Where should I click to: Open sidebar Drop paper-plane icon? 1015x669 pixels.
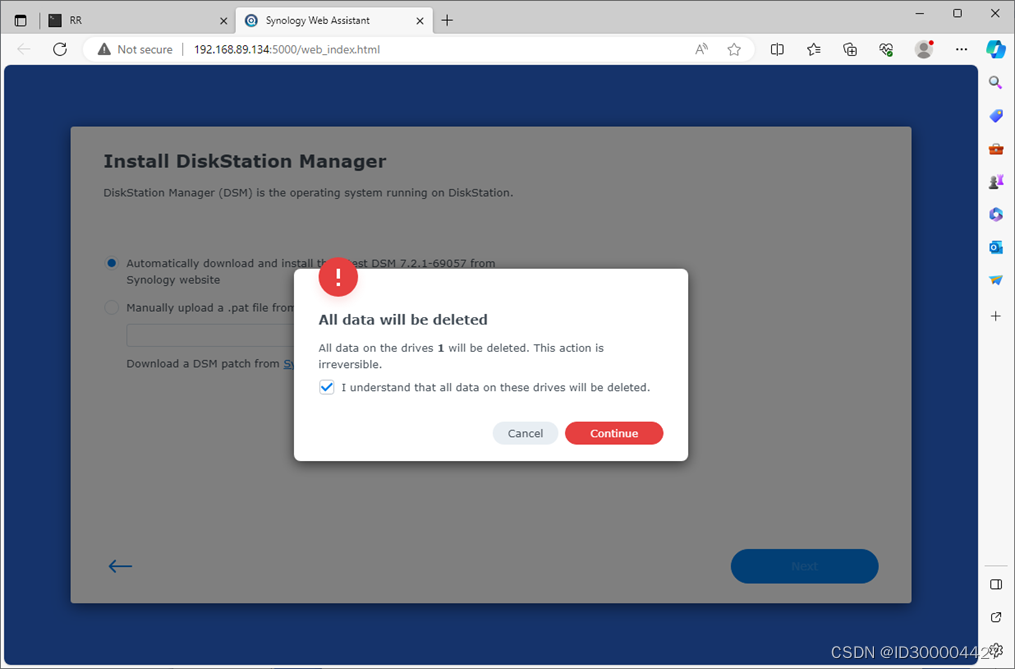coord(996,280)
